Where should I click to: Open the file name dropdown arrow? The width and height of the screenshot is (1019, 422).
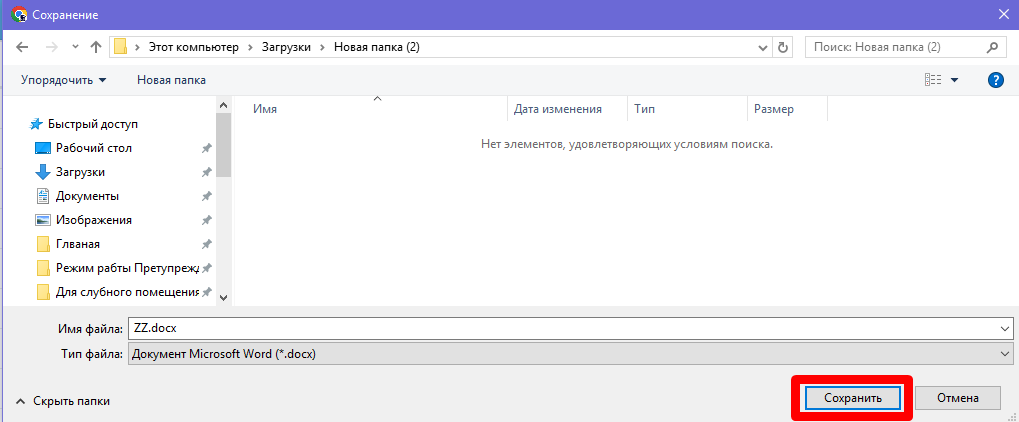1005,328
